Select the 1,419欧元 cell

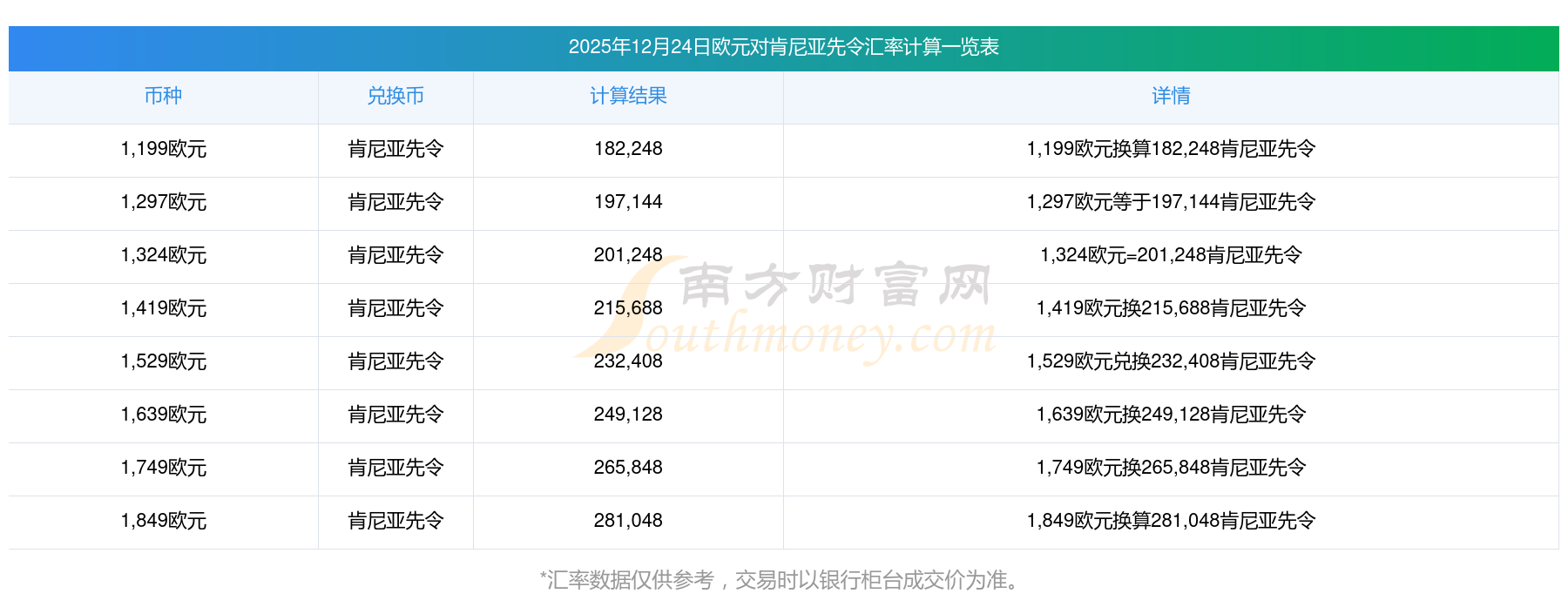(163, 308)
